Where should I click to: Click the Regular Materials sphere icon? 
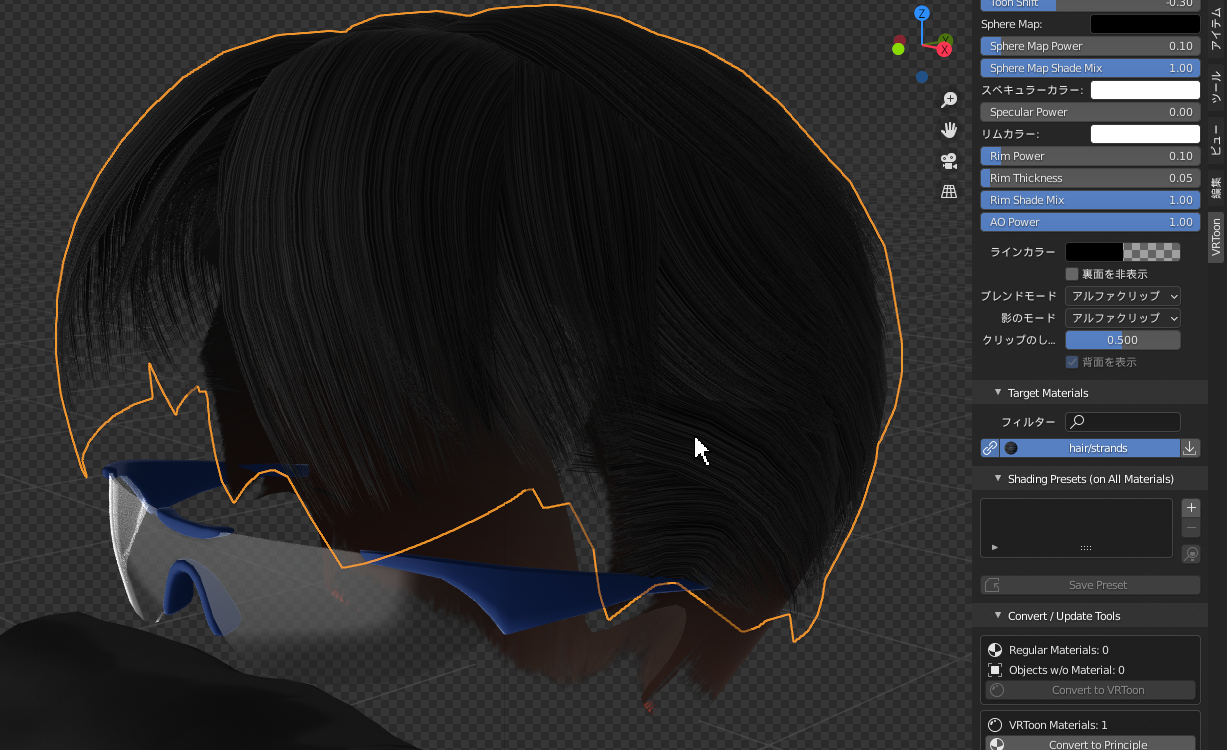(995, 650)
